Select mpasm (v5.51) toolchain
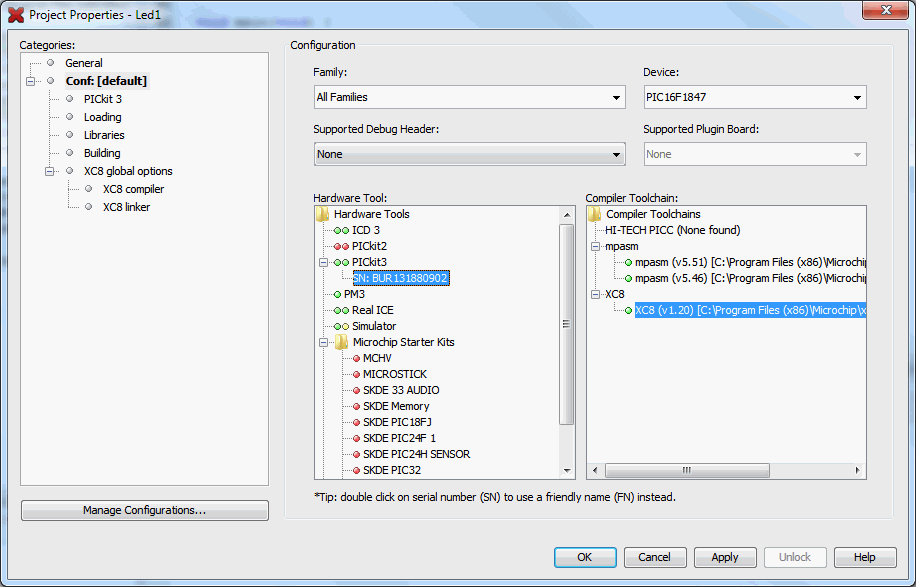 point(750,263)
